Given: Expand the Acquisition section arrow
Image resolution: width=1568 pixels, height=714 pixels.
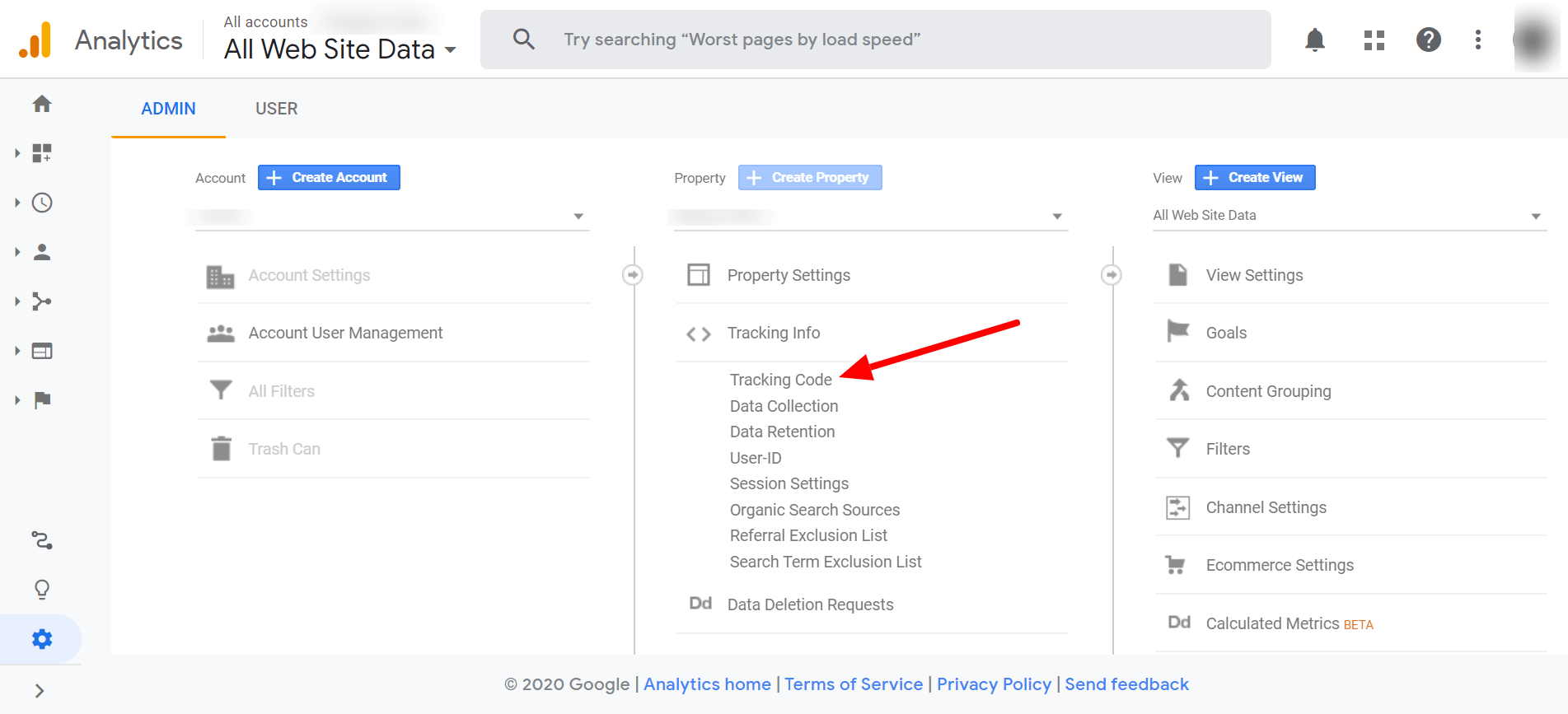Looking at the screenshot, I should [17, 301].
